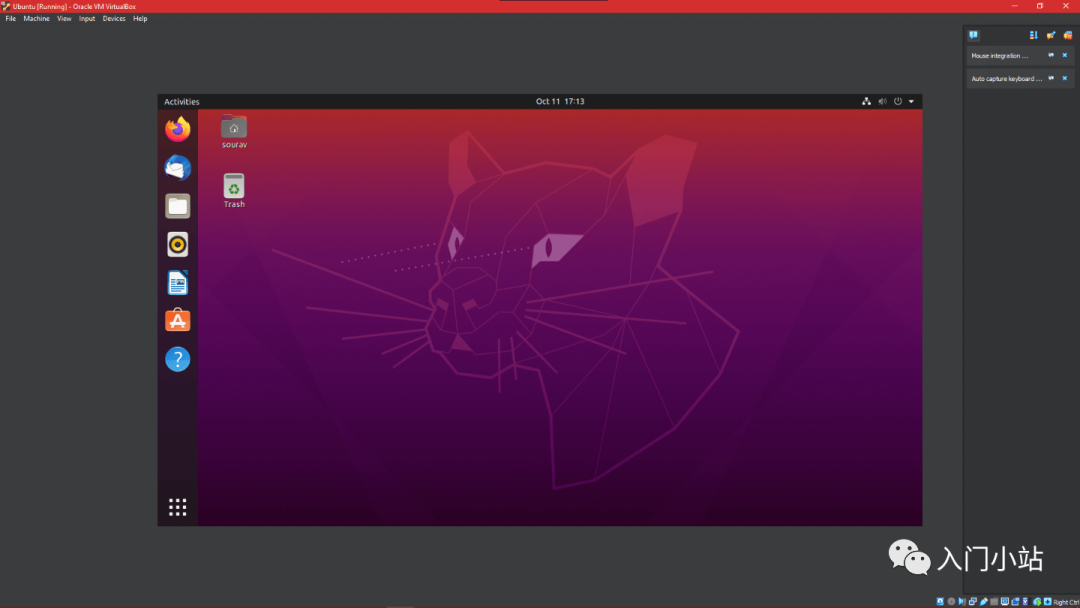Click the audio status bar indicator
This screenshot has height=608, width=1080.
(962, 601)
